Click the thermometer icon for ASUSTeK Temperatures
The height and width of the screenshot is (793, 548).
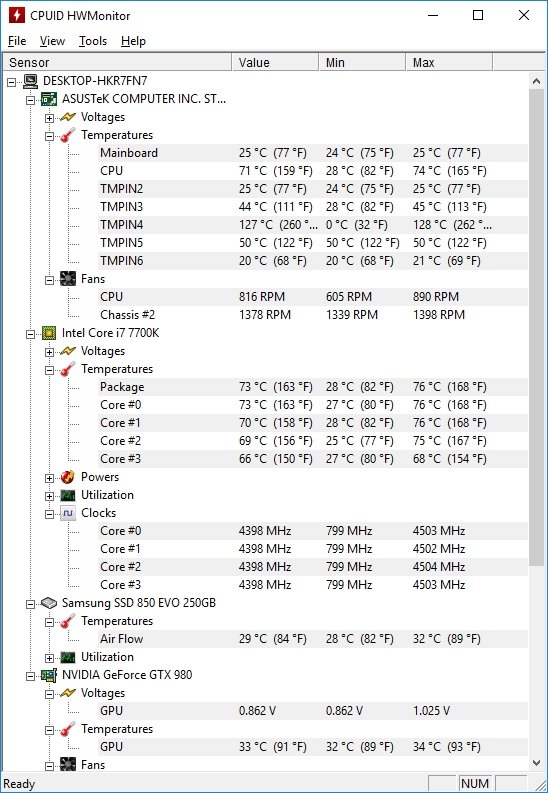point(68,136)
